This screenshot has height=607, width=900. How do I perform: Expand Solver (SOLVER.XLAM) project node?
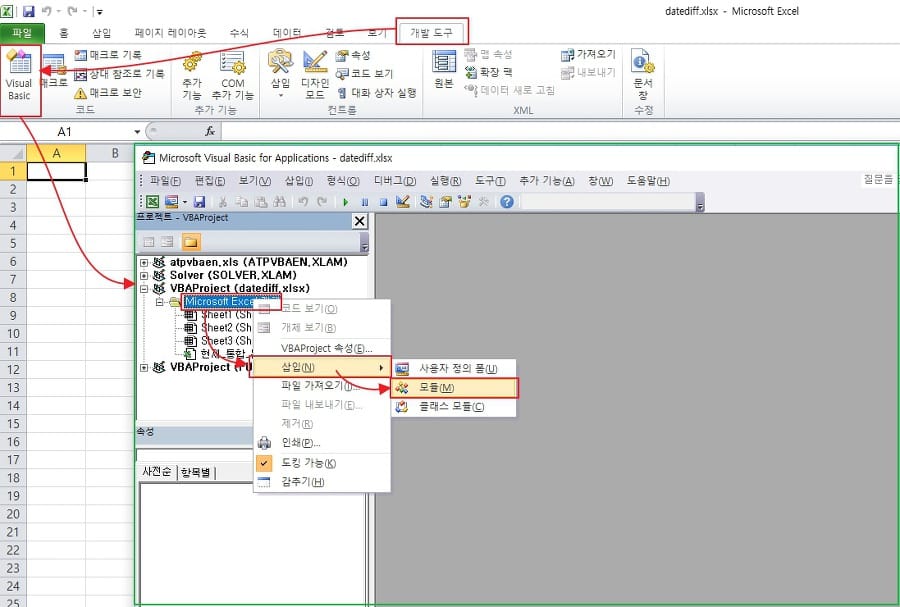(x=144, y=275)
